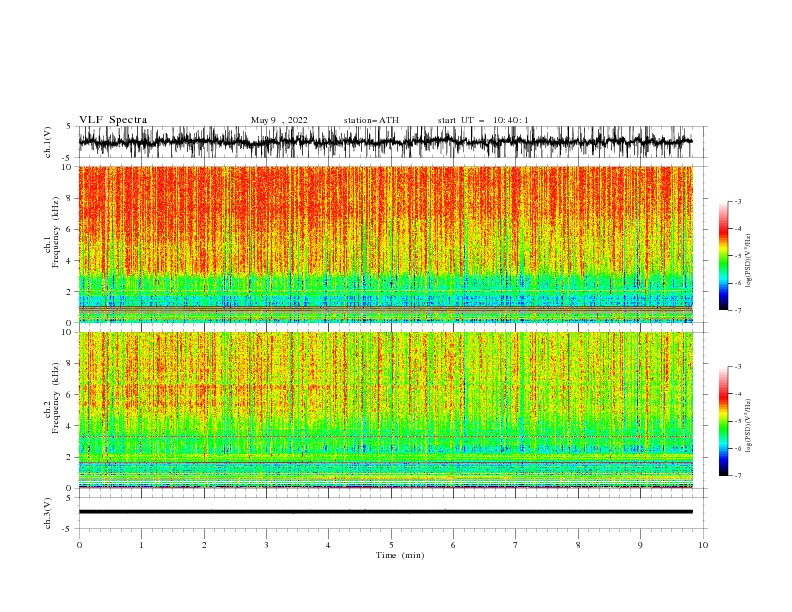This screenshot has height=612, width=792.
Task: Click the "-7" label on the ch.2 colorbar
Action: [737, 476]
